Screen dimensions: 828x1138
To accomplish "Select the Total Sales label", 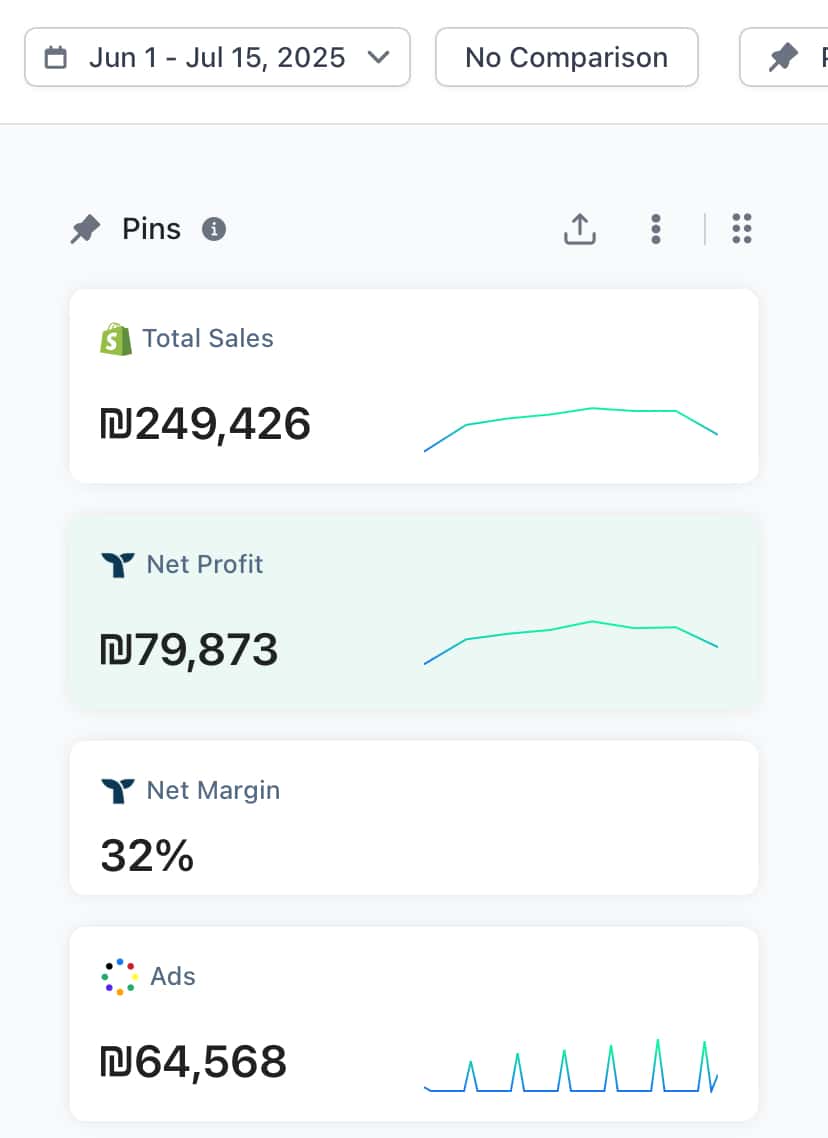I will click(208, 339).
